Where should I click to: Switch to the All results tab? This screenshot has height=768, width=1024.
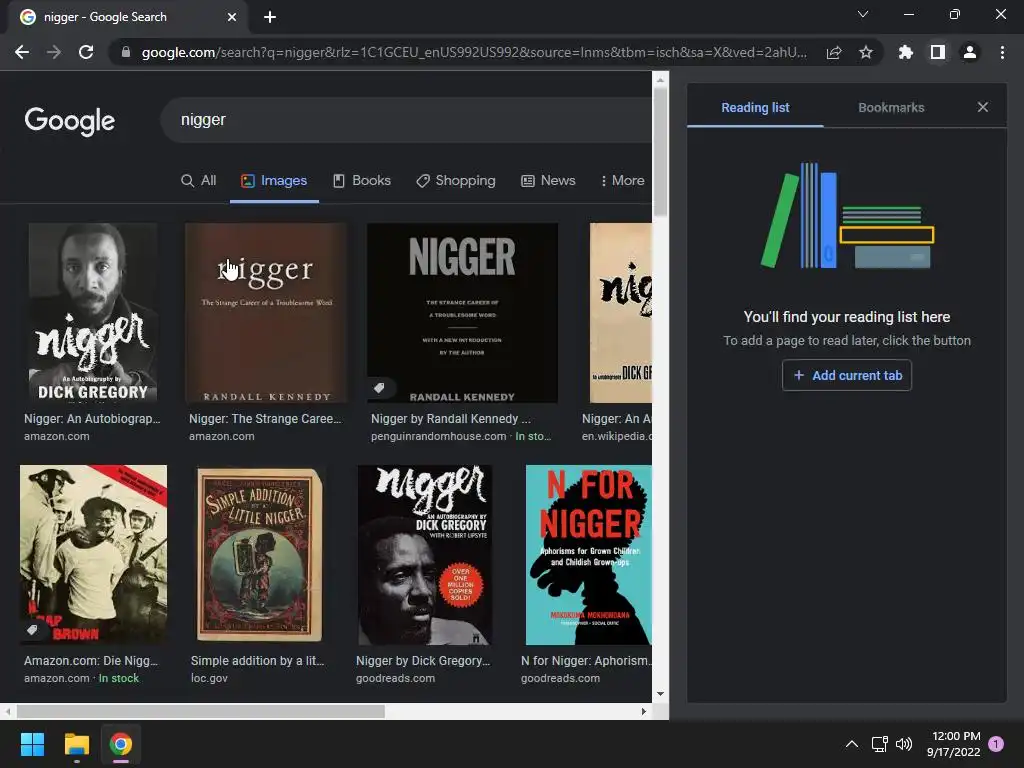(x=199, y=181)
